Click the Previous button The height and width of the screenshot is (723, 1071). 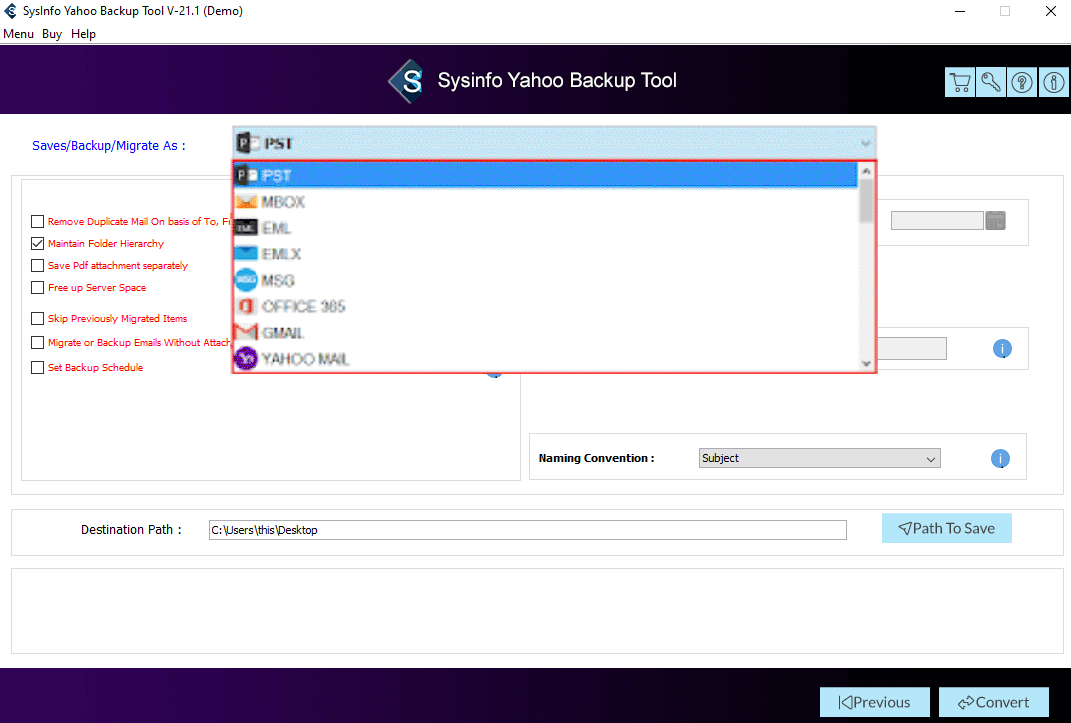point(875,702)
